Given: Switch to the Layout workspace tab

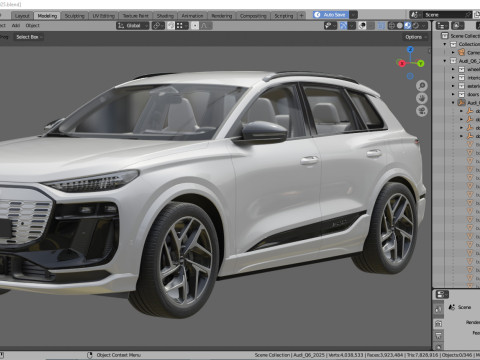Looking at the screenshot, I should click(22, 16).
